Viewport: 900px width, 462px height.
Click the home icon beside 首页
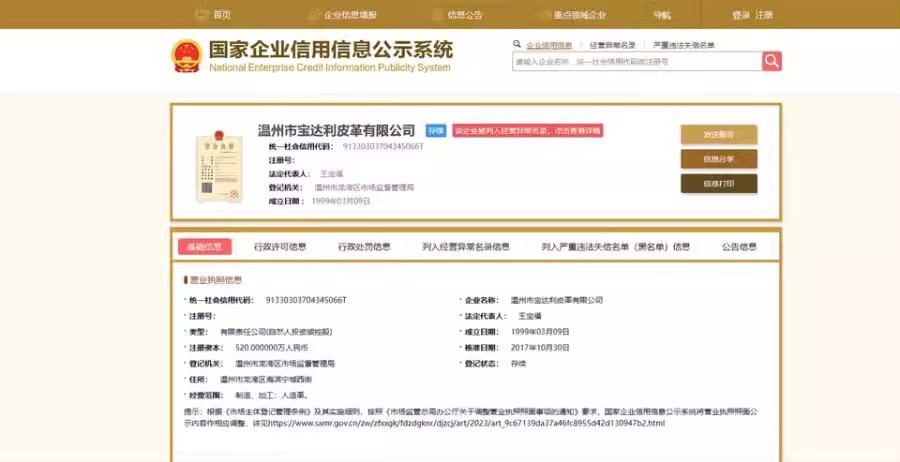click(x=201, y=15)
